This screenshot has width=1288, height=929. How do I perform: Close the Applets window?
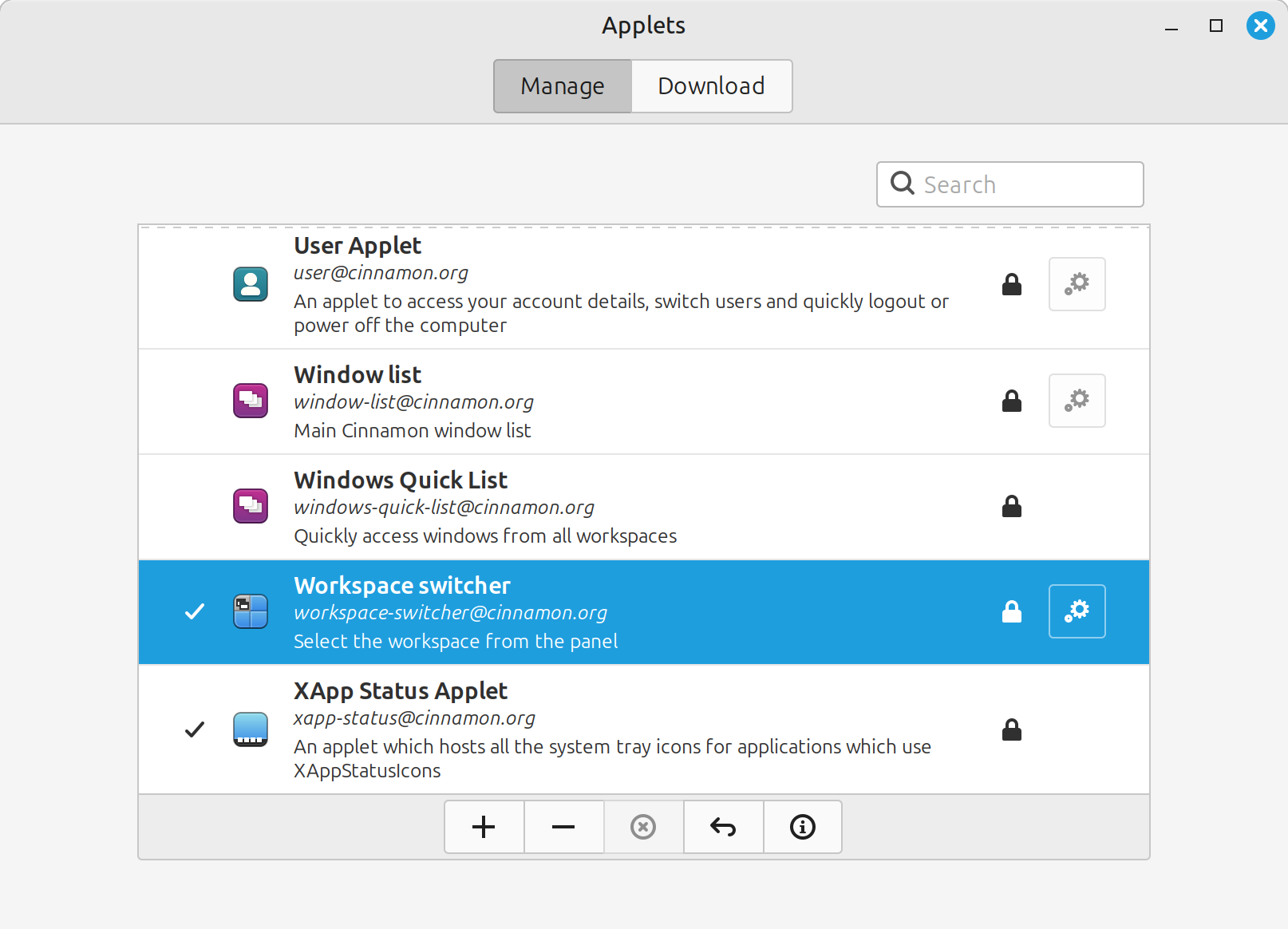(1261, 26)
